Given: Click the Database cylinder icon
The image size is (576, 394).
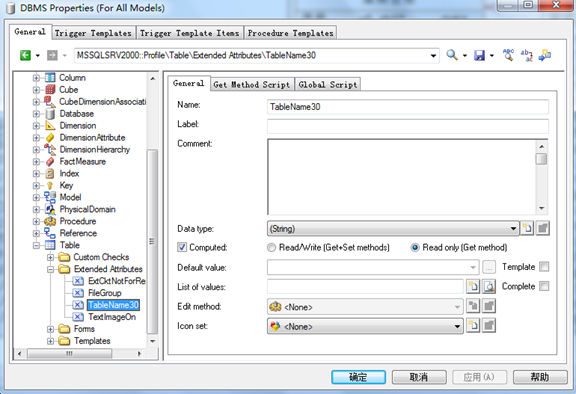Looking at the screenshot, I should [50, 114].
